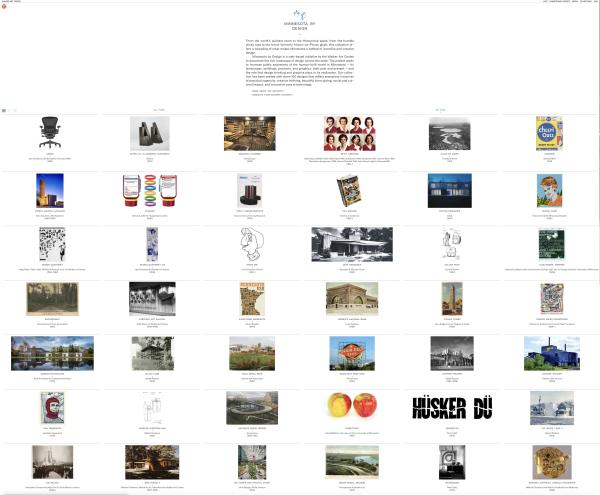
Task: Open the glass atrium interior photo
Action: click(x=252, y=462)
